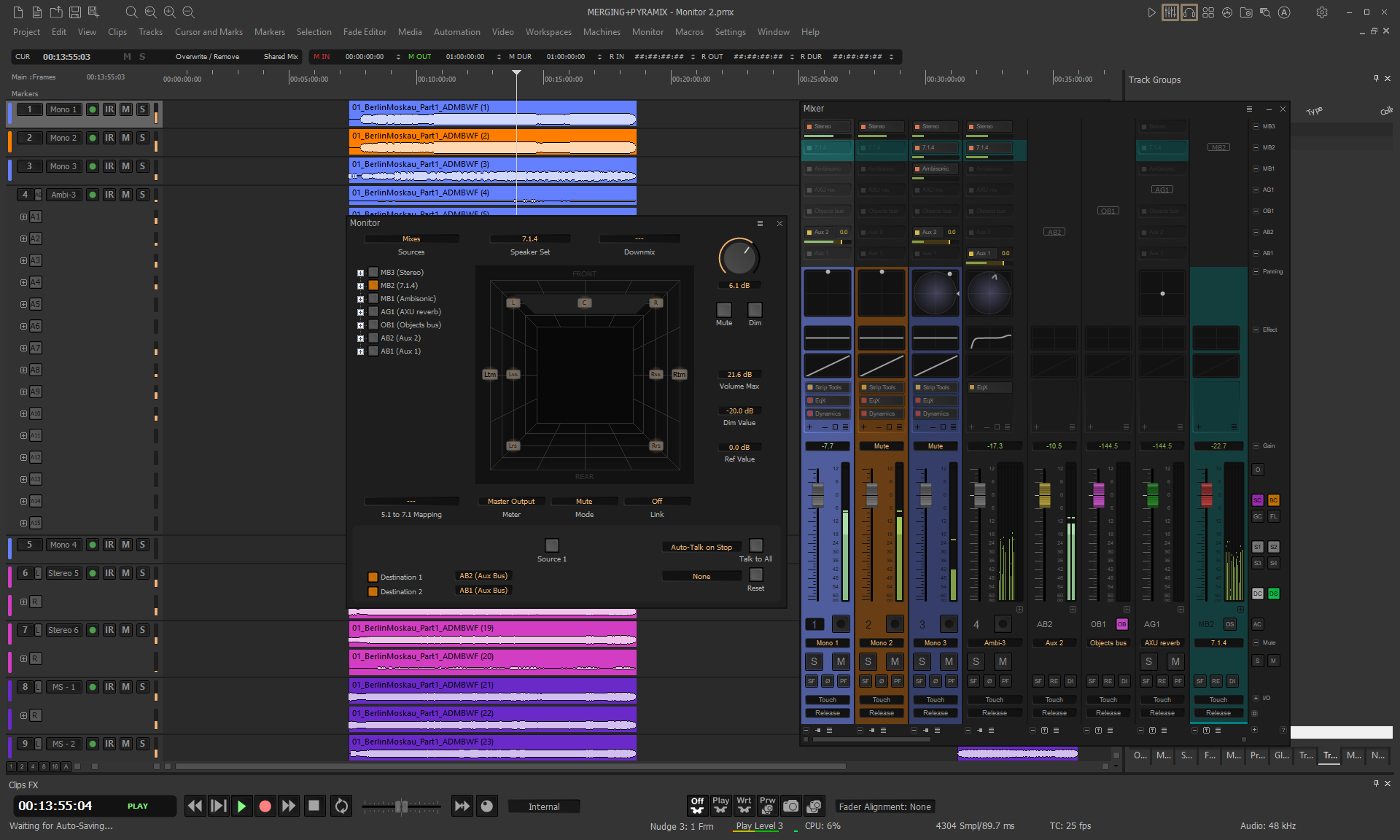The width and height of the screenshot is (1400, 840).
Task: Click the zoom in magnifier icon
Action: [169, 12]
